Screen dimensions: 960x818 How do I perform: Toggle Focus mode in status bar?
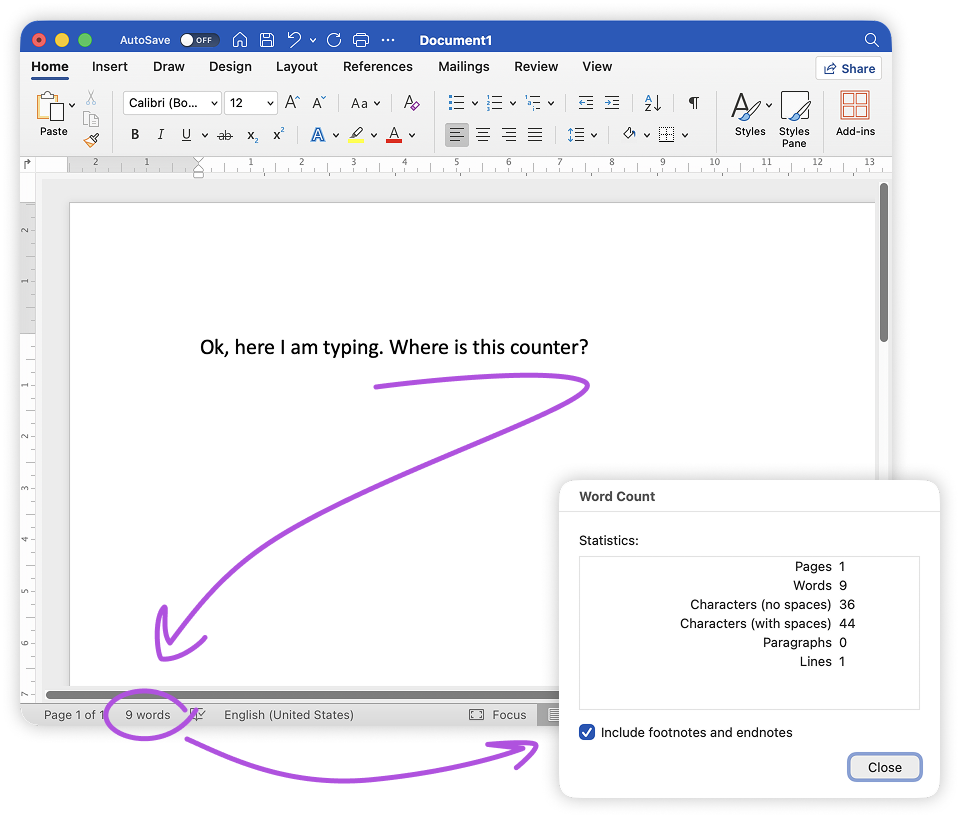click(x=498, y=715)
